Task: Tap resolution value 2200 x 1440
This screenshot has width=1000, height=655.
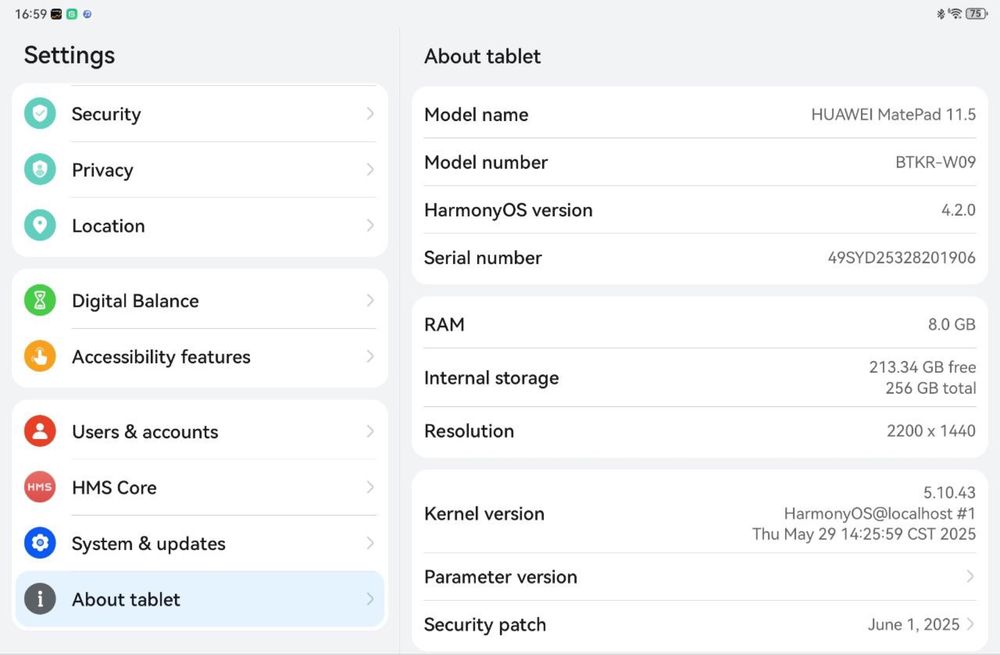Action: pos(931,431)
